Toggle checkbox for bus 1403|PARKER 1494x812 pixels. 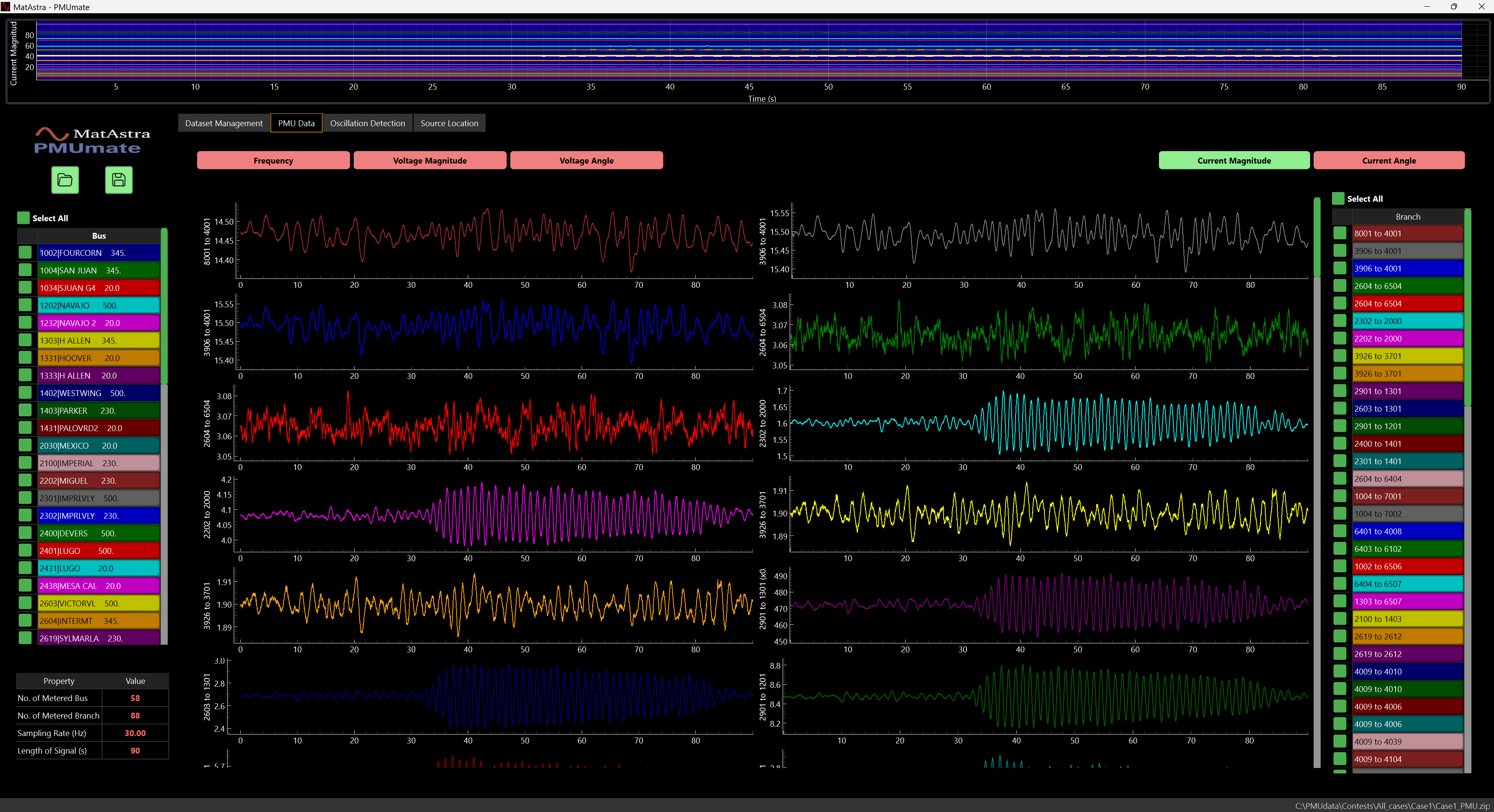point(25,410)
